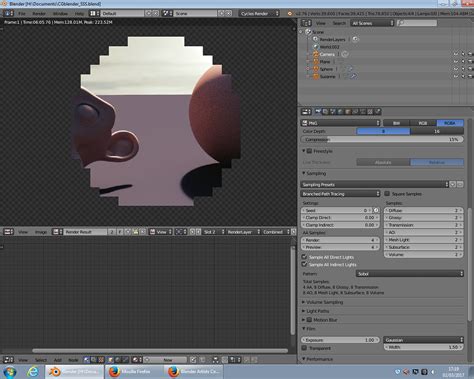This screenshot has height=379, width=474.
Task: Click the outliner editor type icon
Action: coord(306,23)
